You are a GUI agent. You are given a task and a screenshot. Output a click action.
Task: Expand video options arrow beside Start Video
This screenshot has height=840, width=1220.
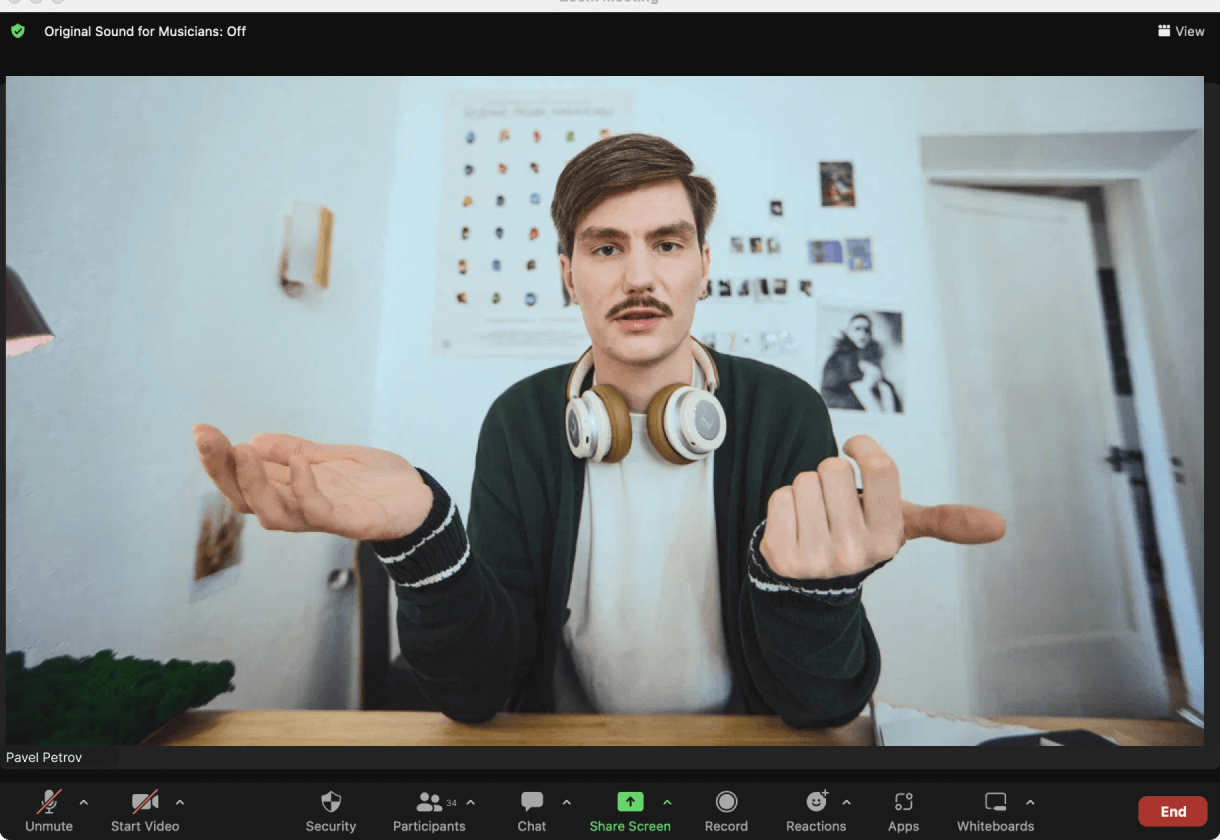pos(180,802)
